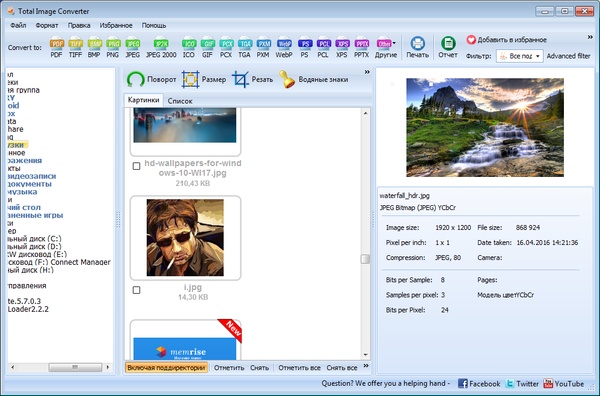
Task: Select PCL conversion icon
Action: tap(323, 47)
